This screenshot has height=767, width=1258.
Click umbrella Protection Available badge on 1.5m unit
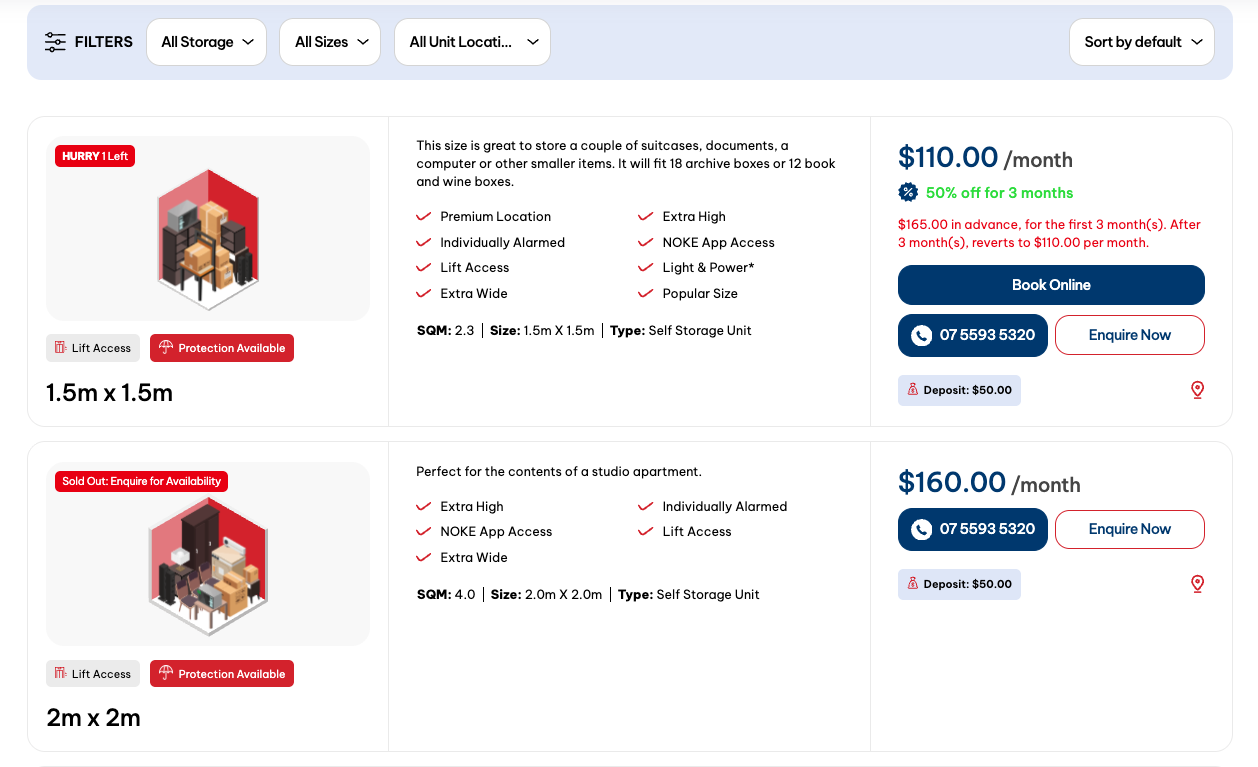click(222, 348)
